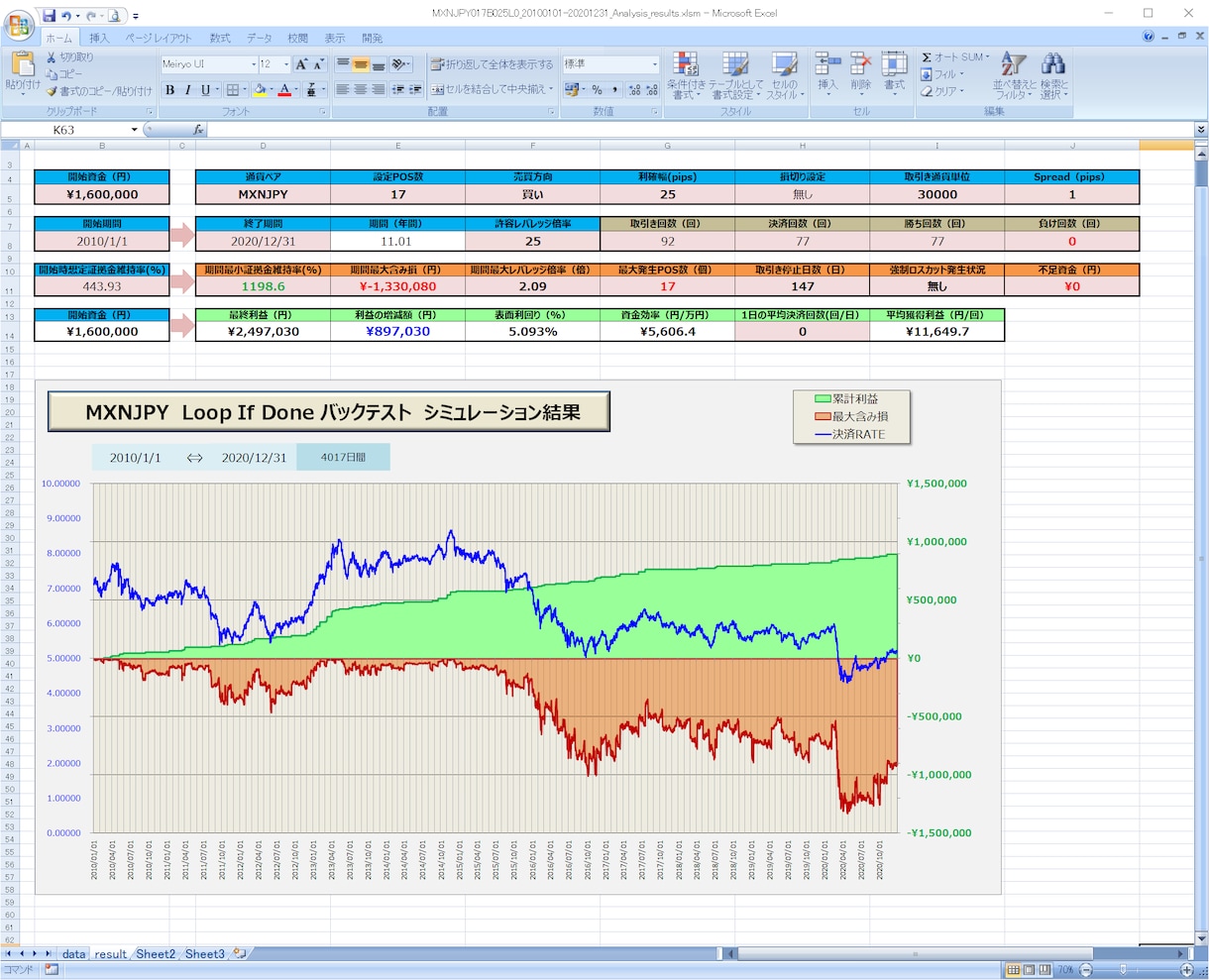This screenshot has width=1209, height=980.
Task: Undo the last action
Action: [x=66, y=16]
